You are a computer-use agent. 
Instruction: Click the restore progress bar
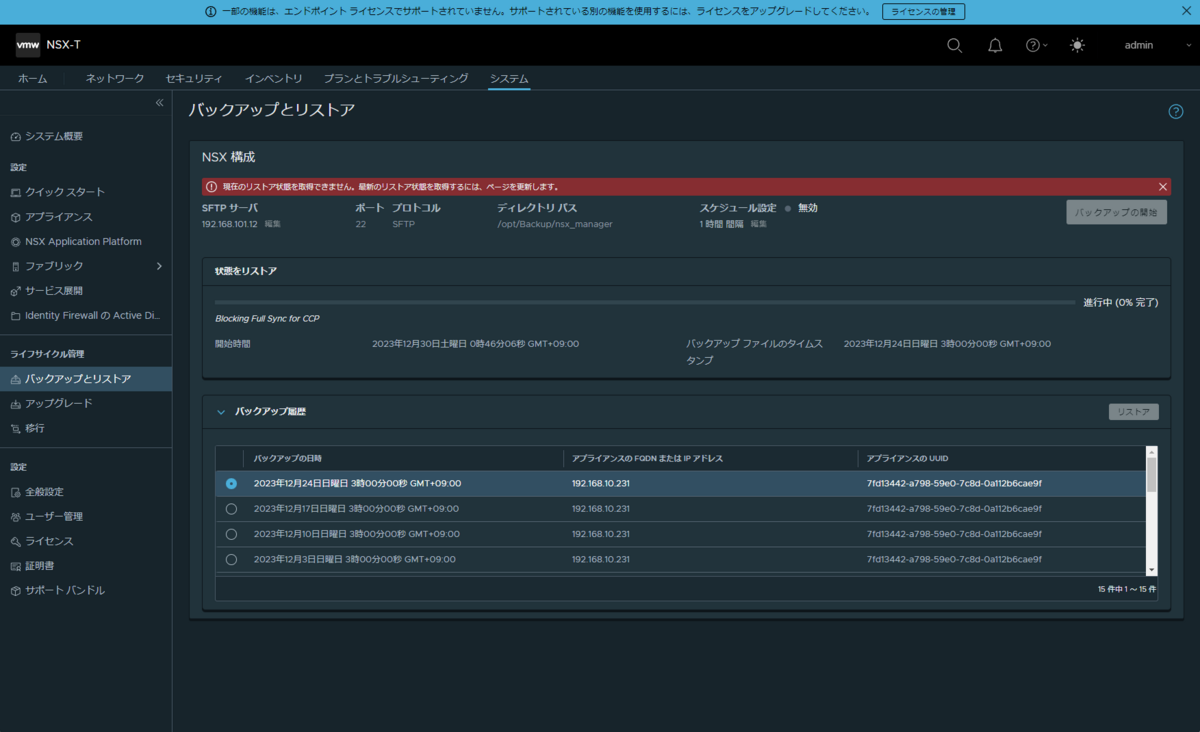[645, 302]
